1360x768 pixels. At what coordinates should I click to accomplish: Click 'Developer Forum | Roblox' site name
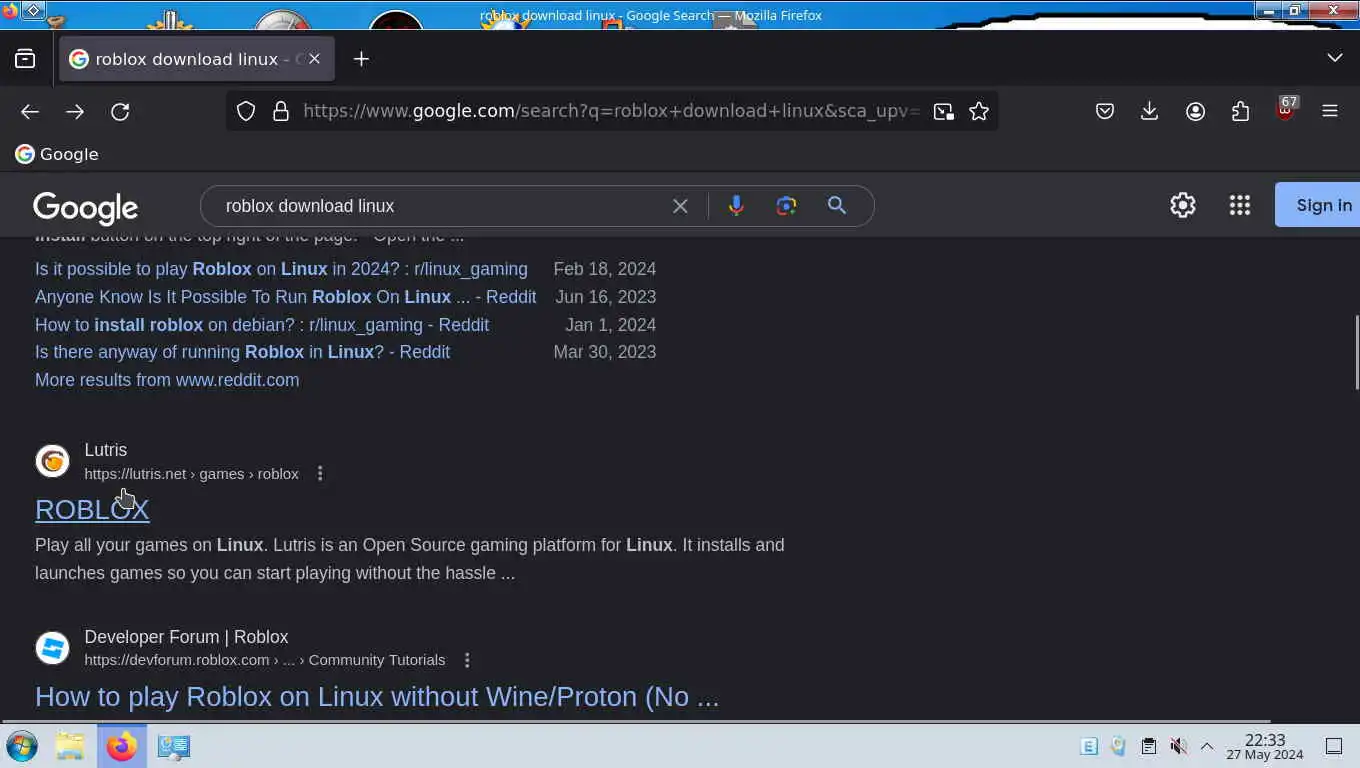click(186, 637)
